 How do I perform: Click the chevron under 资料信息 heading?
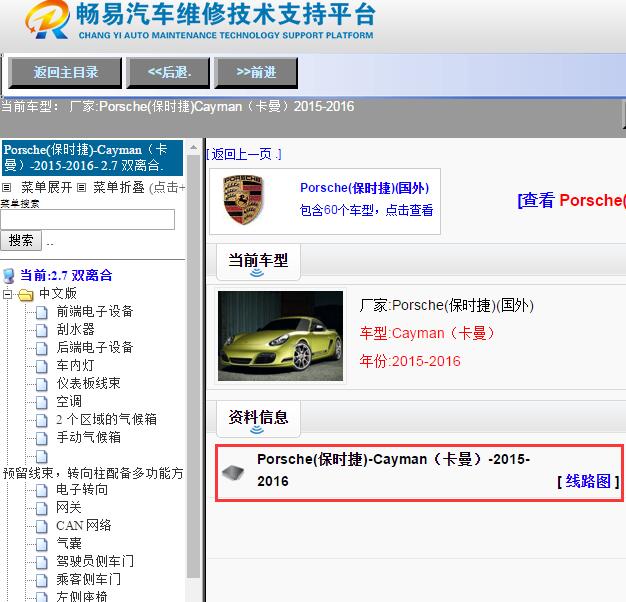pyautogui.click(x=257, y=430)
